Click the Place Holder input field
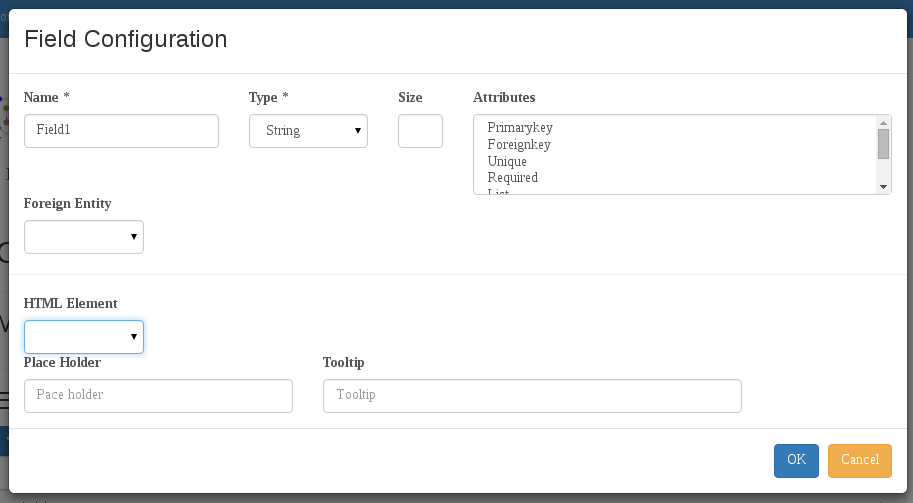The height and width of the screenshot is (503, 913). pos(158,396)
